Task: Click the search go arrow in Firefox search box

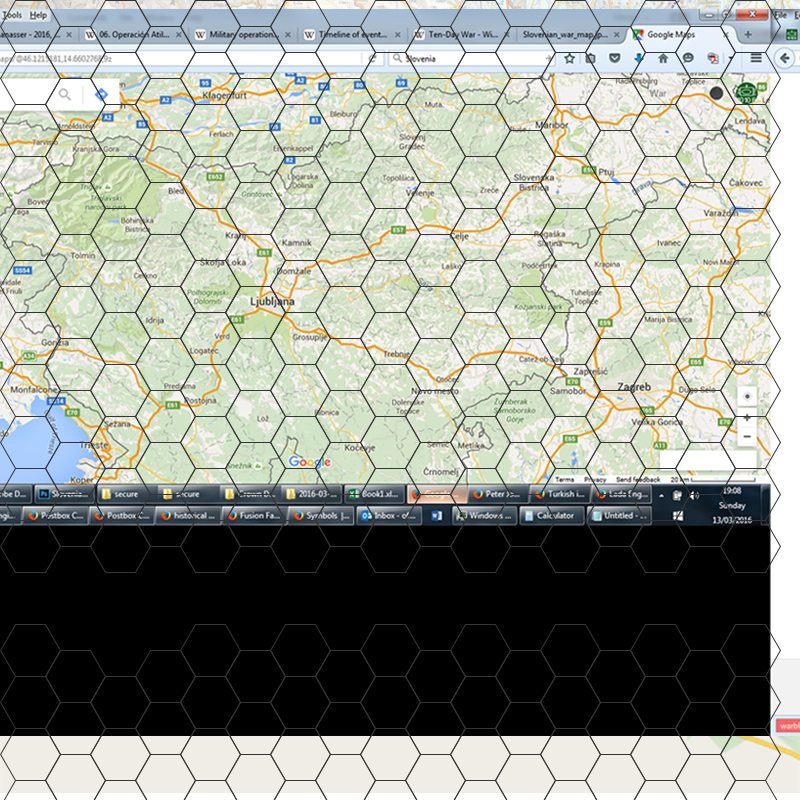Action: (x=548, y=59)
